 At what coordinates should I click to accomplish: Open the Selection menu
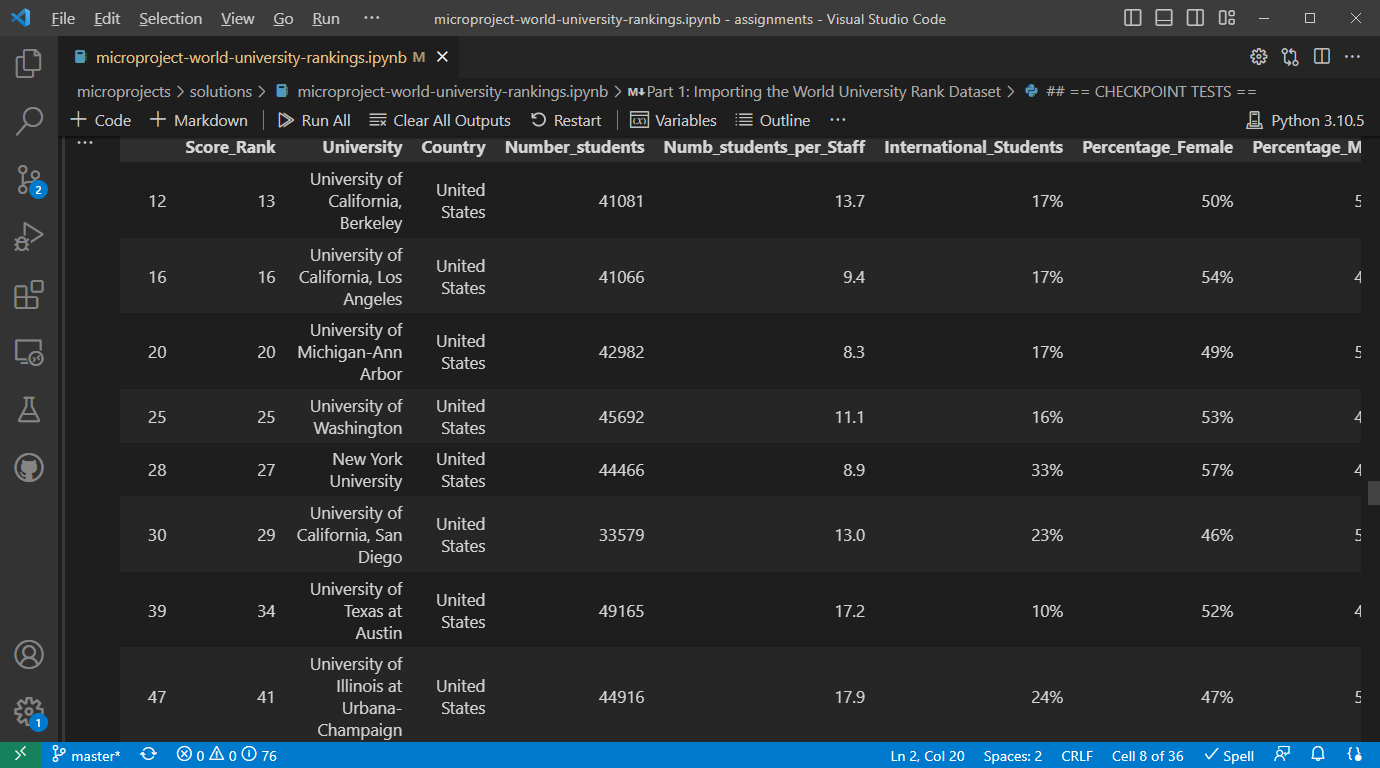pyautogui.click(x=170, y=19)
